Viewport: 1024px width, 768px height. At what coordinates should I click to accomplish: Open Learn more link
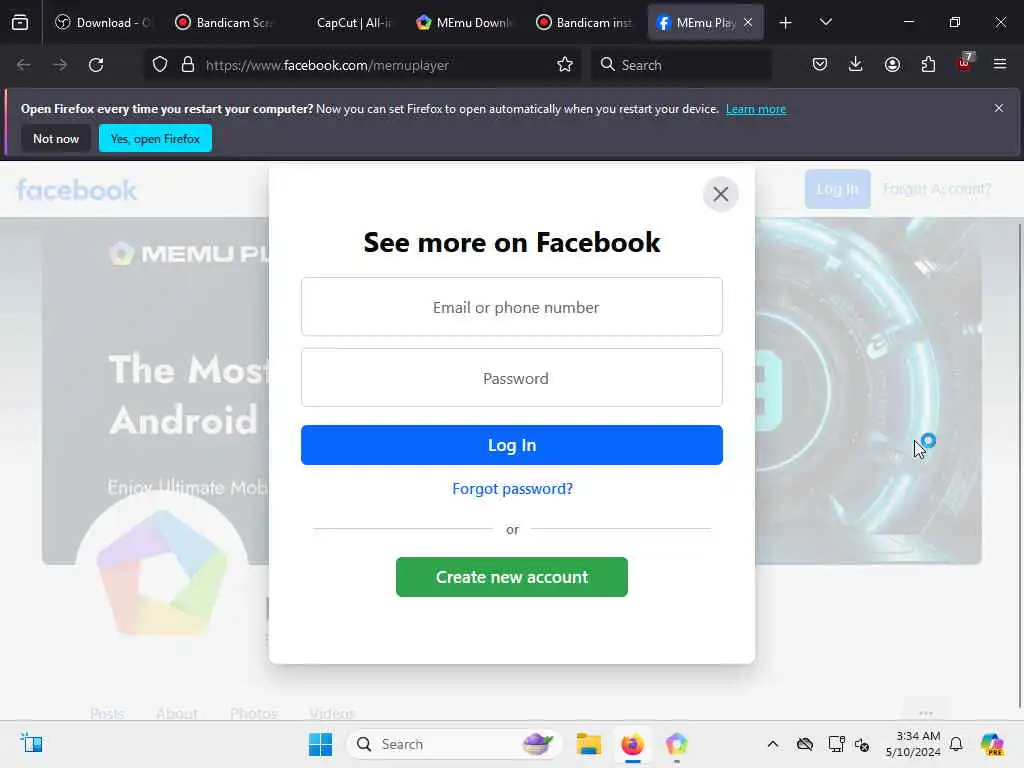pyautogui.click(x=756, y=109)
